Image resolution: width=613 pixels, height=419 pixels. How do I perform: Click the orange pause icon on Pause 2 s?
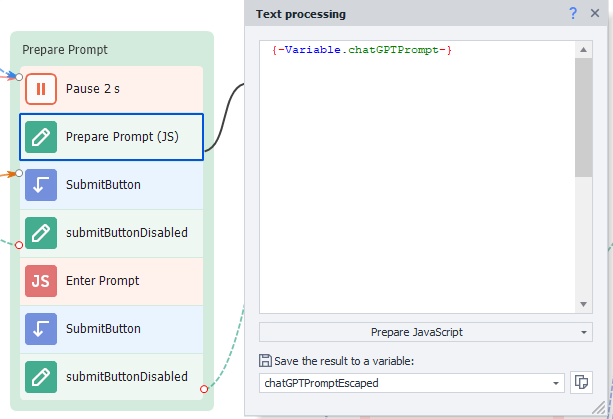point(41,89)
